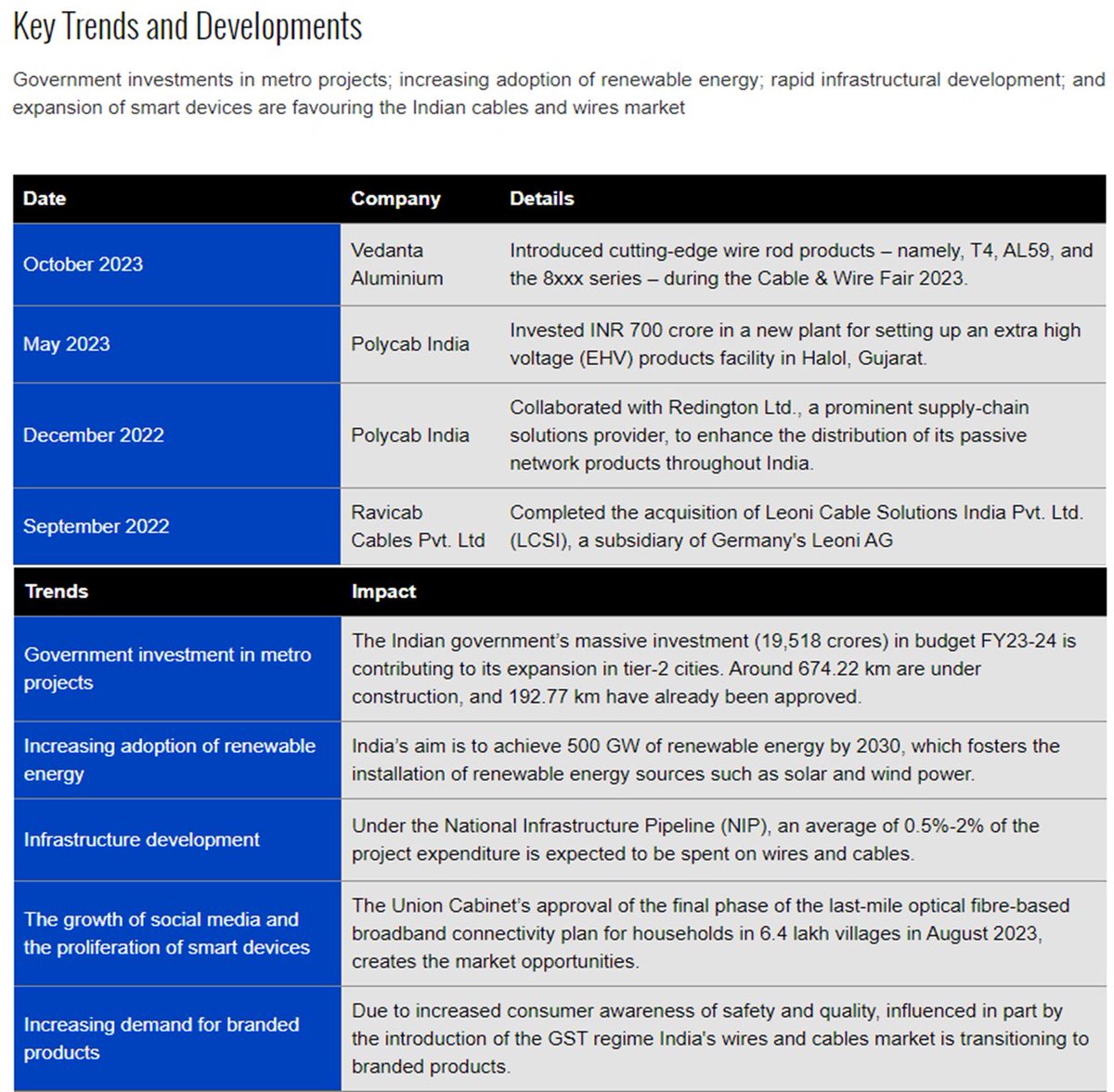
Task: Click the impact text mentioning 500 GW by 2030
Action: pos(706,760)
